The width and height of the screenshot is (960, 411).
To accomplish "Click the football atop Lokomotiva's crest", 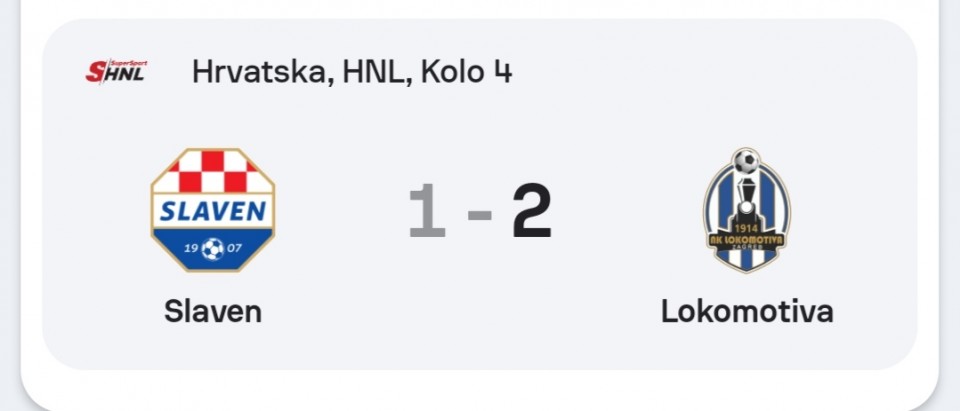I will 746,161.
